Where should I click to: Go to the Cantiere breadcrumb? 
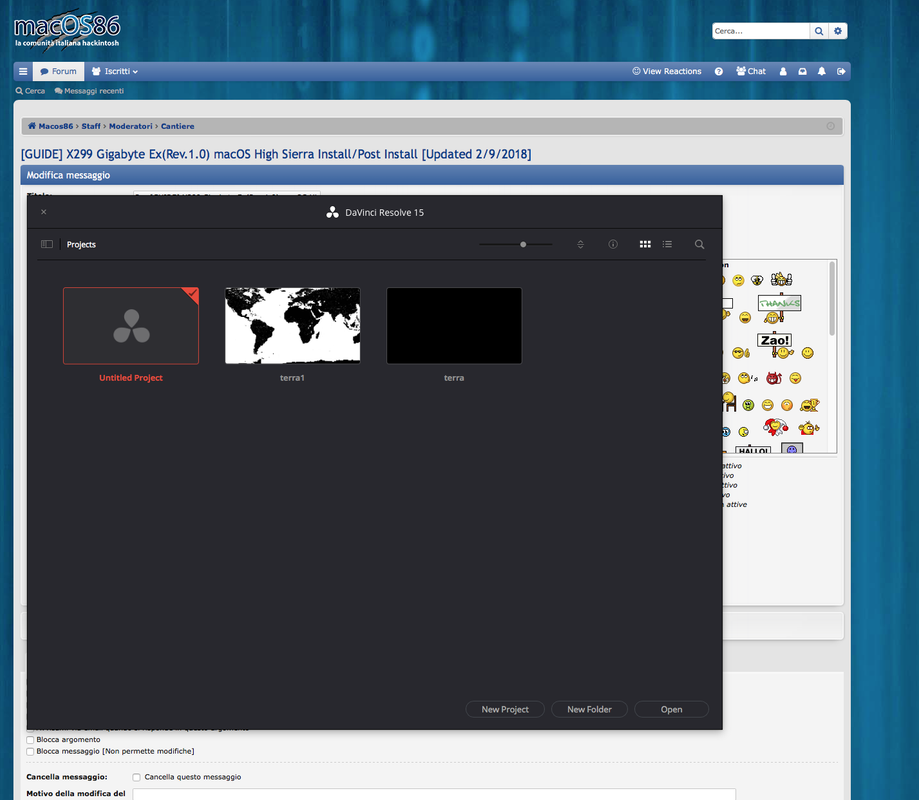178,126
